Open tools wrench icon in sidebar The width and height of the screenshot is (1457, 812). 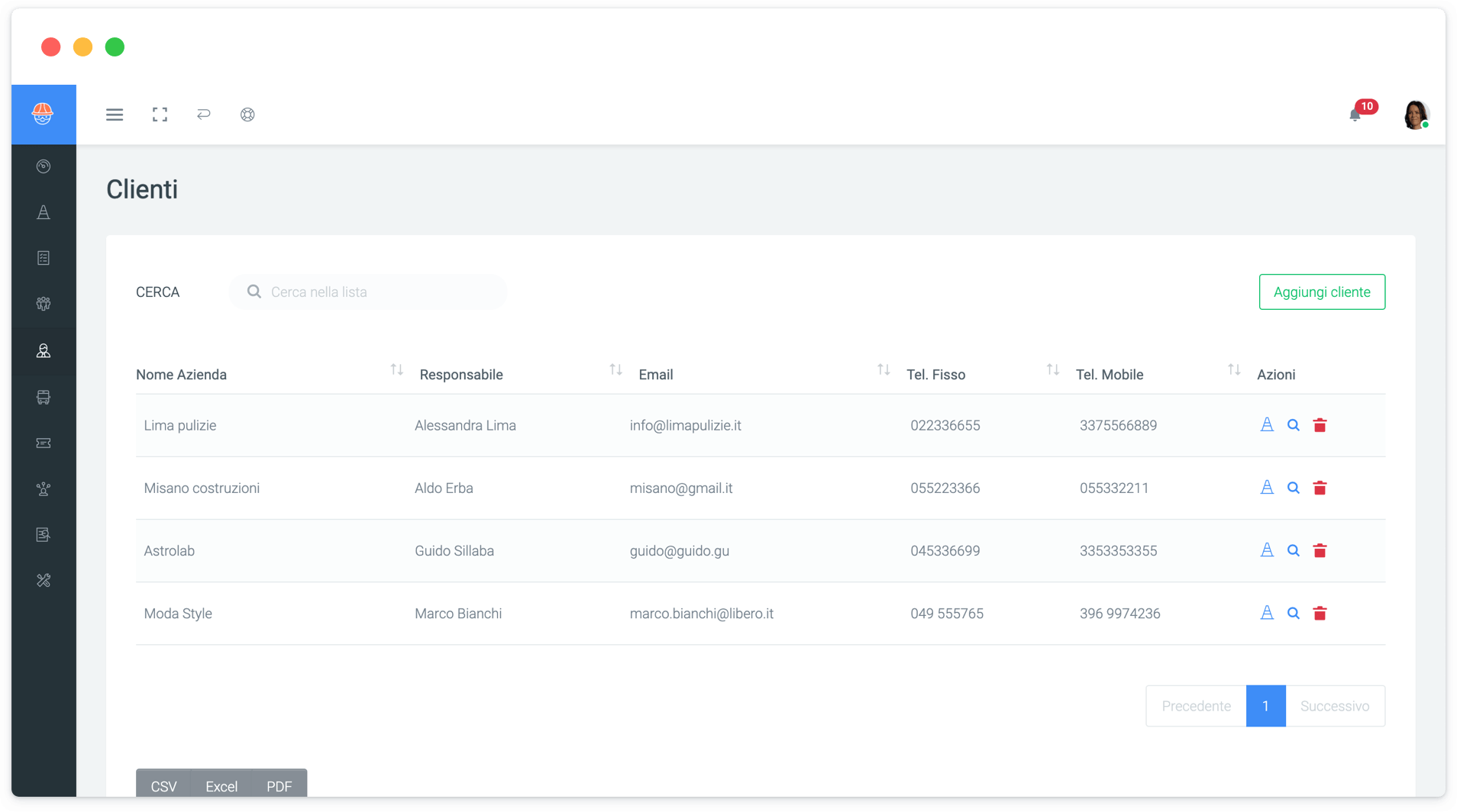coord(44,581)
